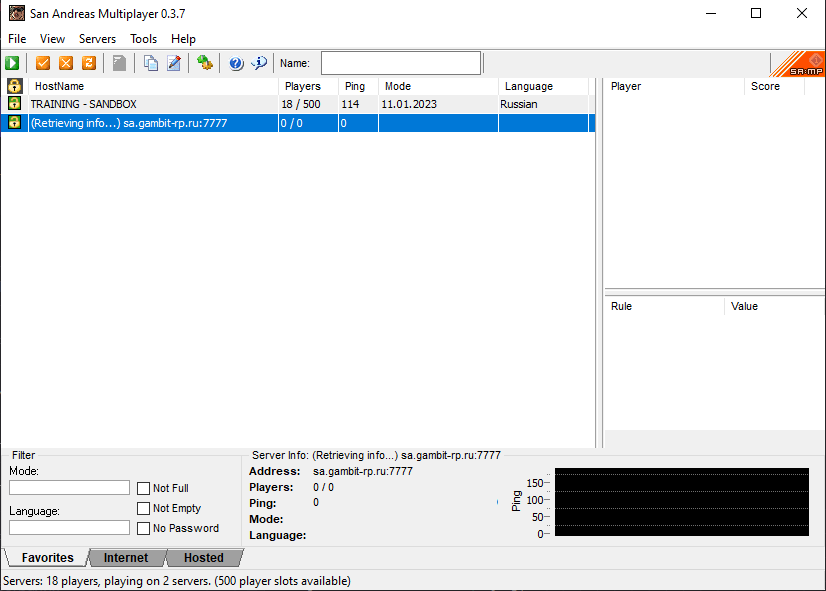Open the Settings tools icon
This screenshot has width=826, height=591.
[x=205, y=63]
